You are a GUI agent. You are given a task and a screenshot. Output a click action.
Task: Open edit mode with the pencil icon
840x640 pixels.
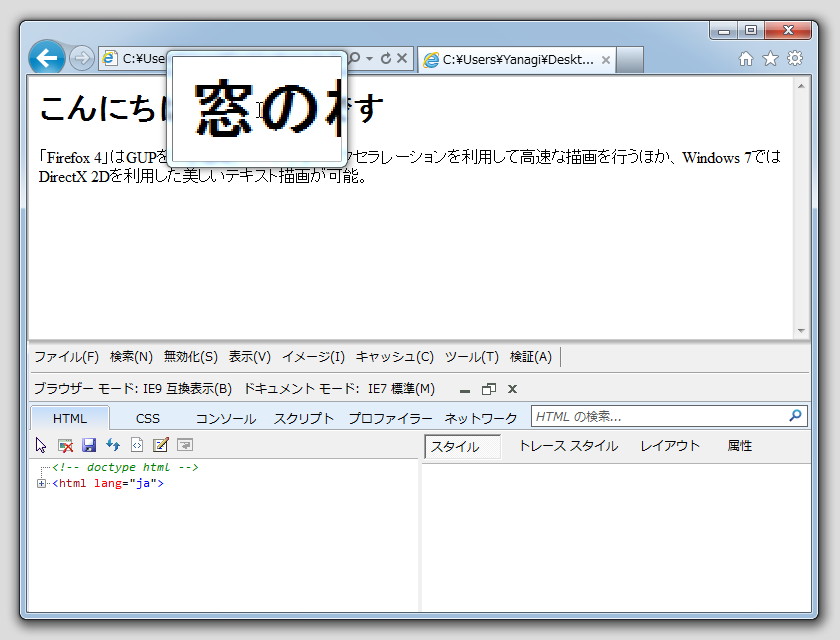tap(160, 445)
